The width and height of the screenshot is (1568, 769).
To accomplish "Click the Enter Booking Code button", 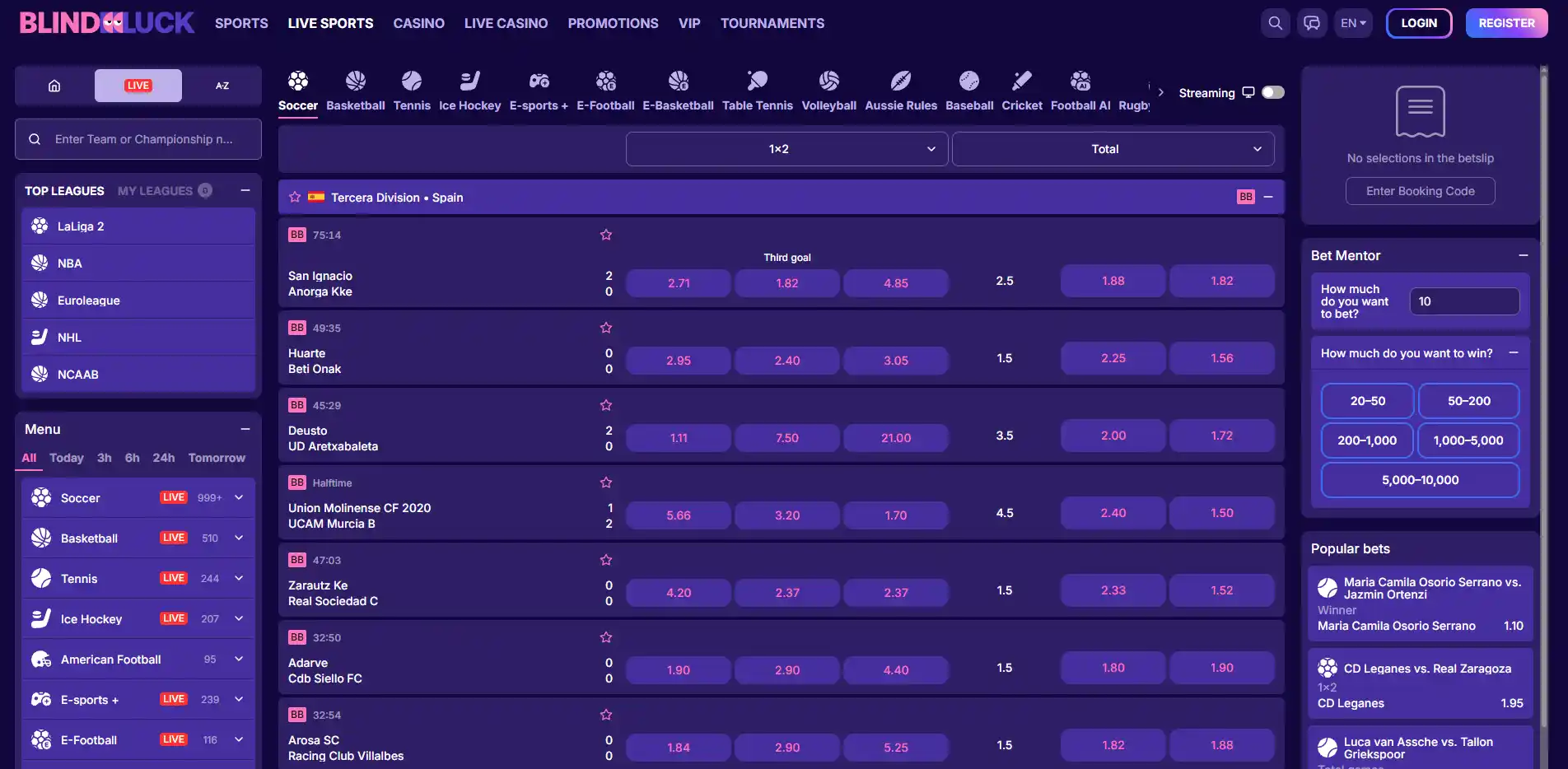I will (1420, 191).
